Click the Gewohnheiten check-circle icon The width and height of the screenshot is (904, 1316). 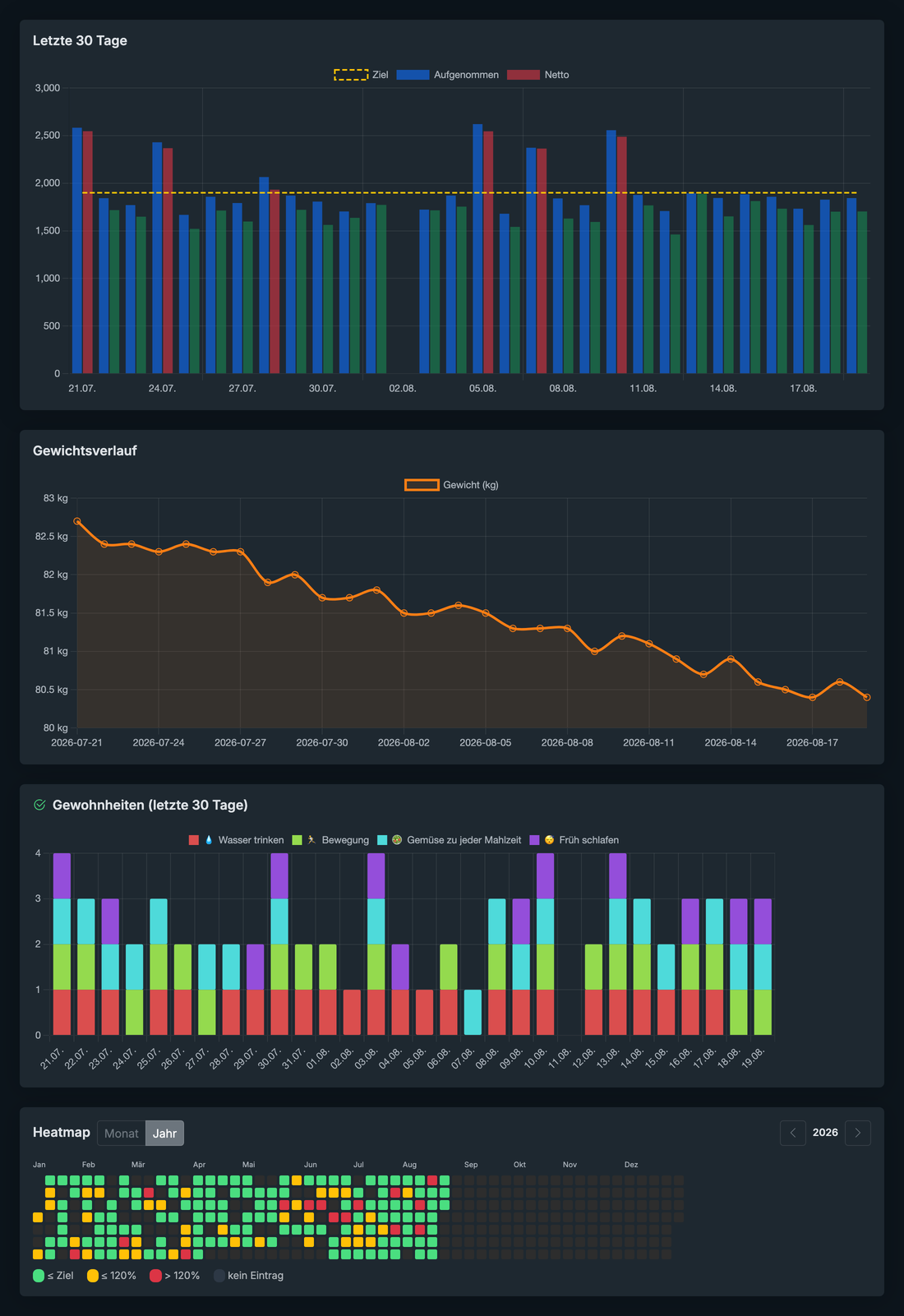click(x=39, y=805)
